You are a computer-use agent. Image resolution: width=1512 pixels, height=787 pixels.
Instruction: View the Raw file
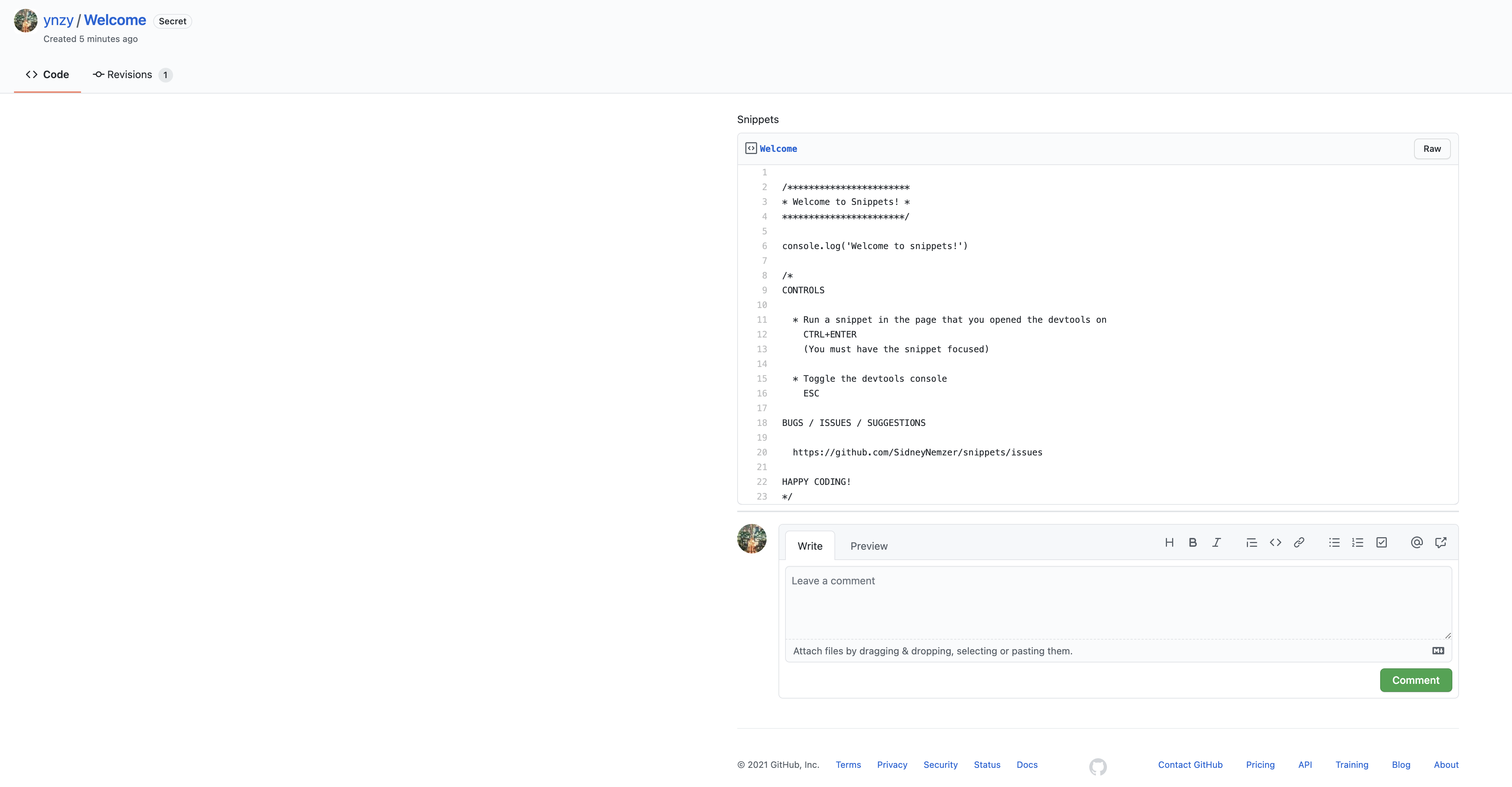[1432, 148]
